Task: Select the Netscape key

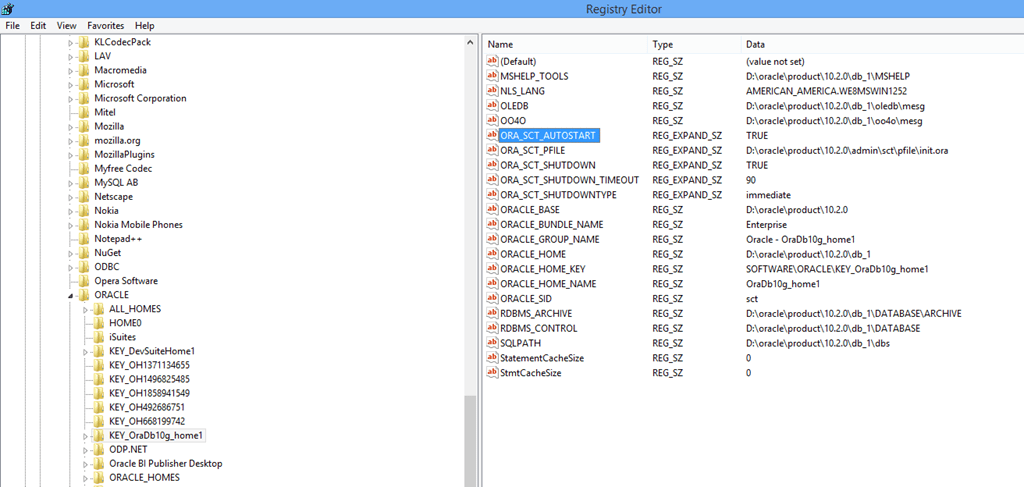Action: pyautogui.click(x=112, y=196)
